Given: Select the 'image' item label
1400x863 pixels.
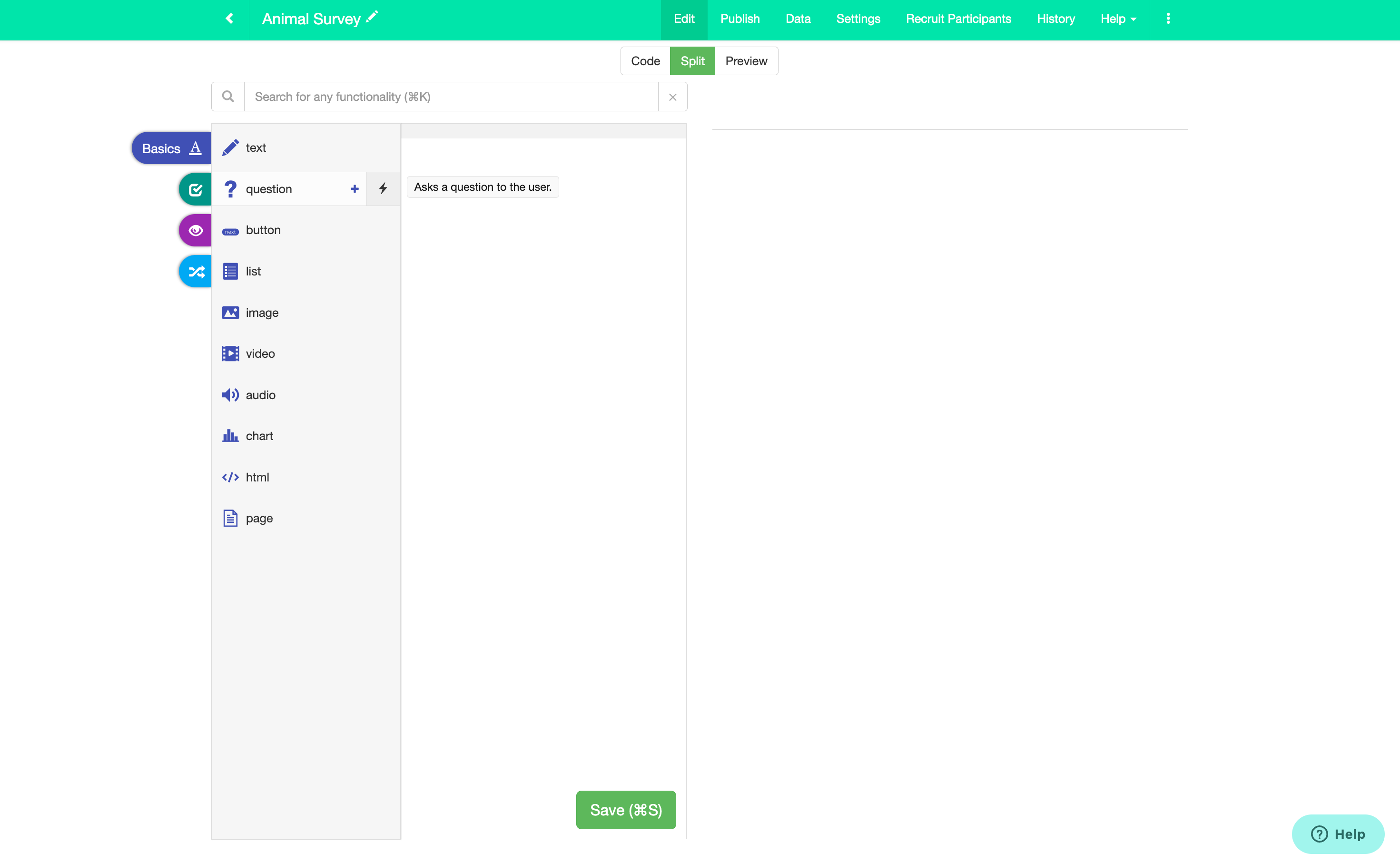Looking at the screenshot, I should pyautogui.click(x=262, y=313).
